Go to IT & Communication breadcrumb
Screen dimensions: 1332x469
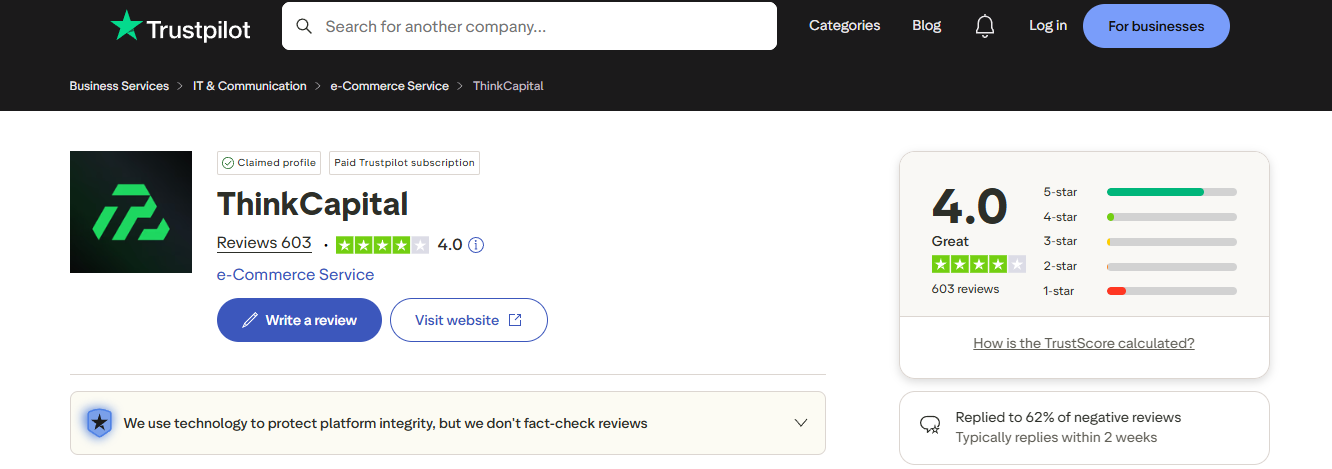250,86
